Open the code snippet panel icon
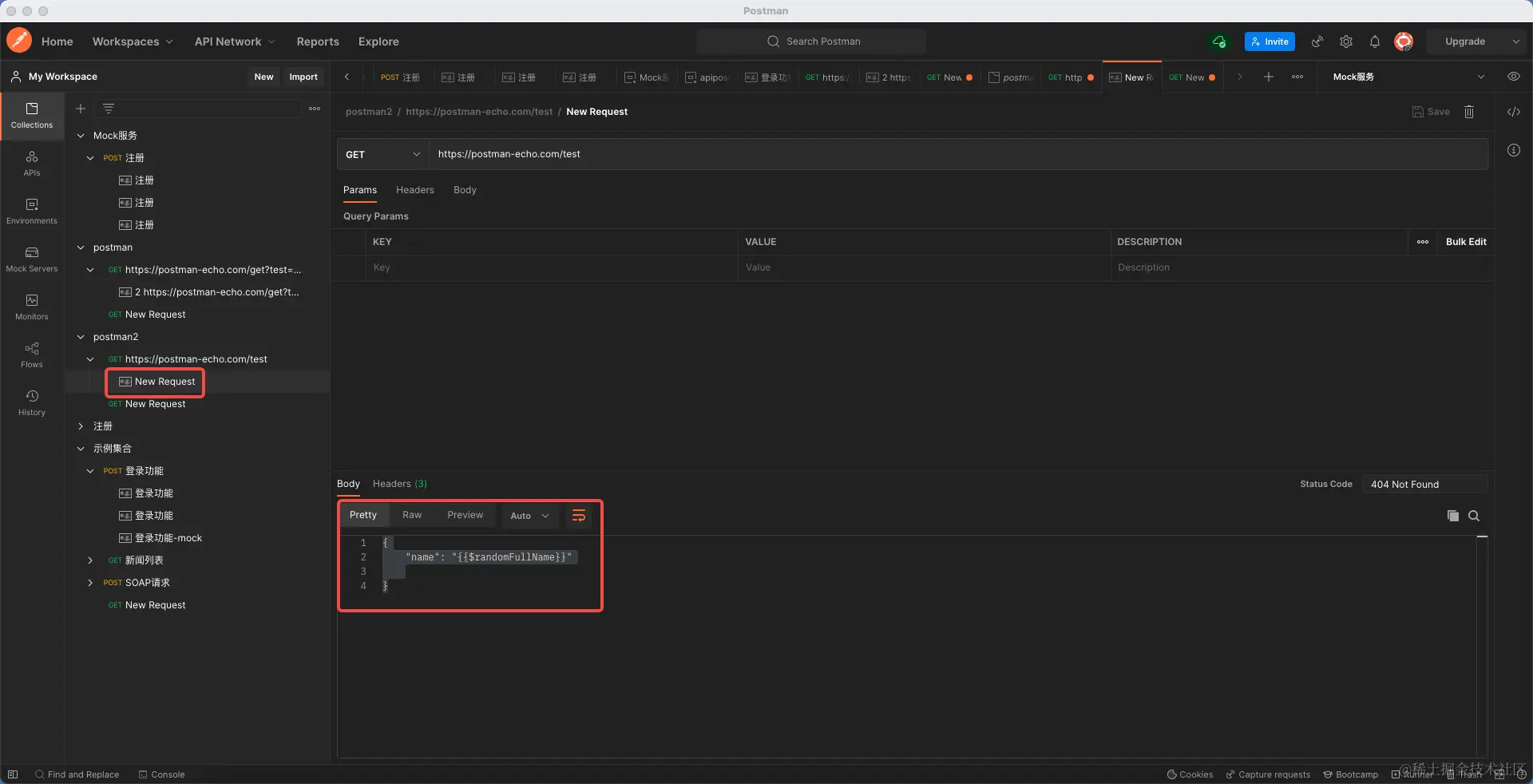This screenshot has width=1533, height=784. [1514, 112]
